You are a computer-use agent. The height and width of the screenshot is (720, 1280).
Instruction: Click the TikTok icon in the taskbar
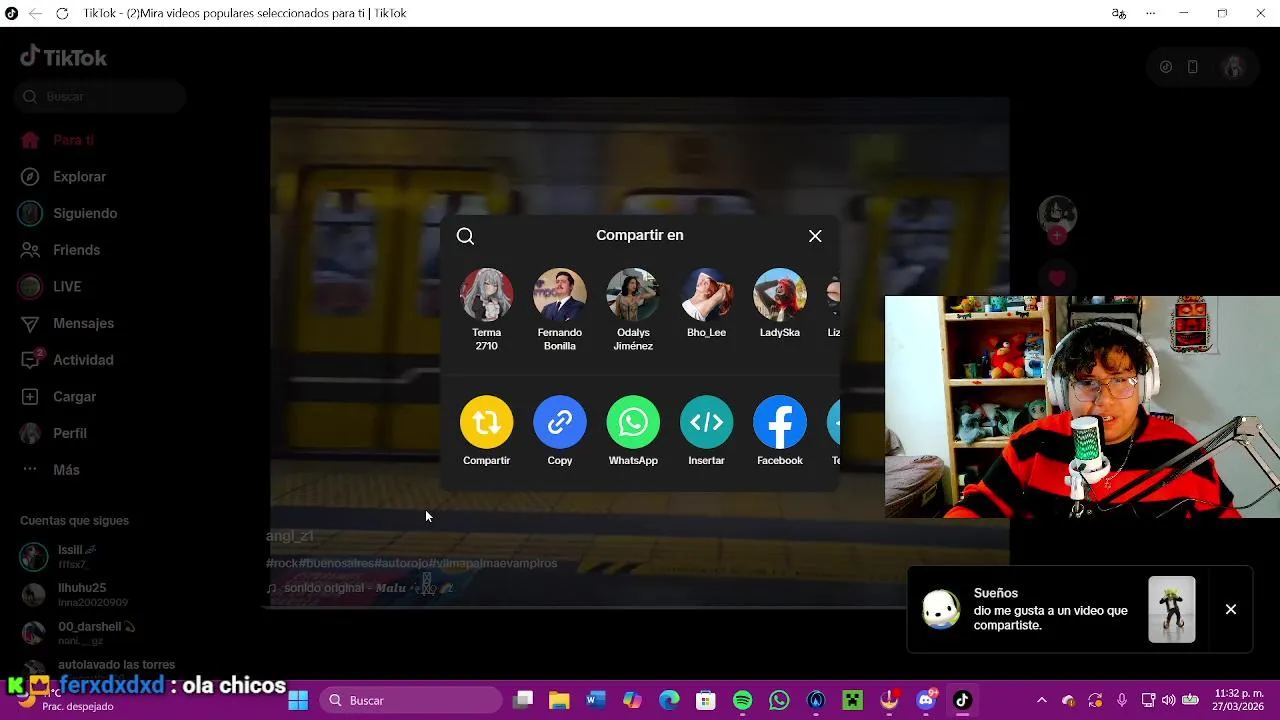tap(962, 700)
